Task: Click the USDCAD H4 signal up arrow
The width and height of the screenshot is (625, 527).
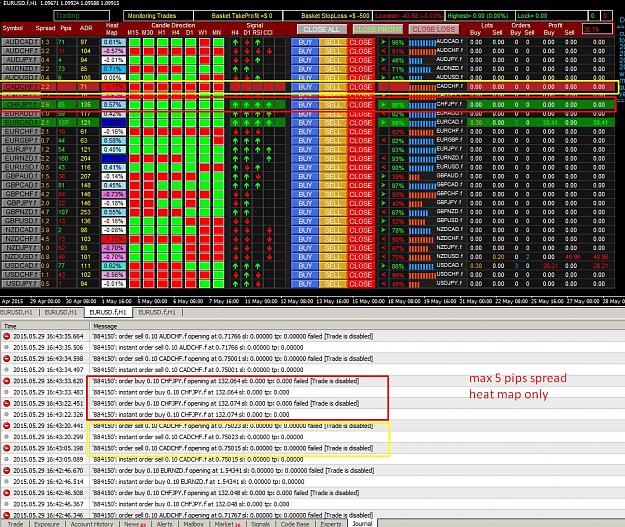Action: pos(236,266)
